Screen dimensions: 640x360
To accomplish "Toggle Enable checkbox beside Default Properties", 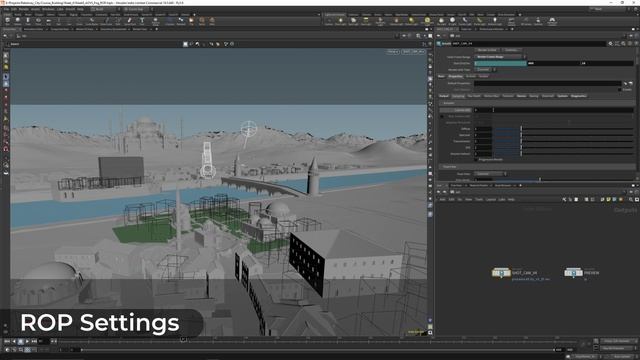I will coord(620,89).
